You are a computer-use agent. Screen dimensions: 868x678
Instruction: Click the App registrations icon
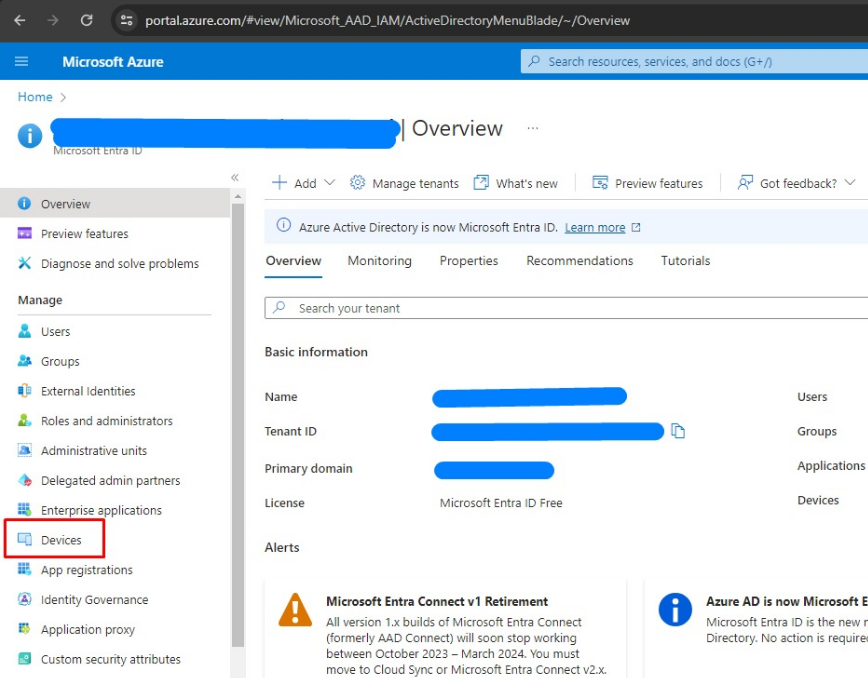coord(24,570)
